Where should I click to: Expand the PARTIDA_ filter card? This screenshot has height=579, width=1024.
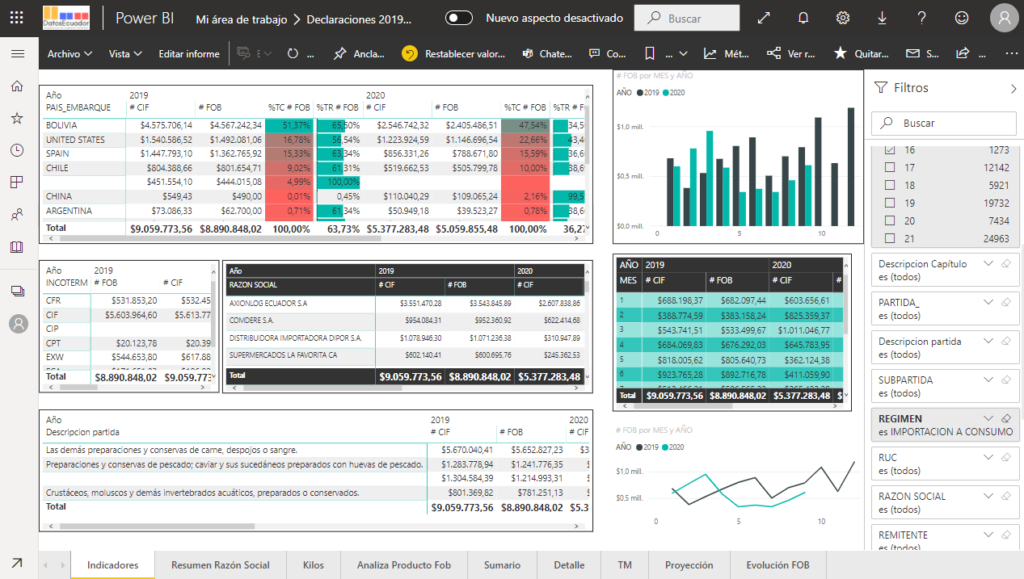[x=988, y=302]
